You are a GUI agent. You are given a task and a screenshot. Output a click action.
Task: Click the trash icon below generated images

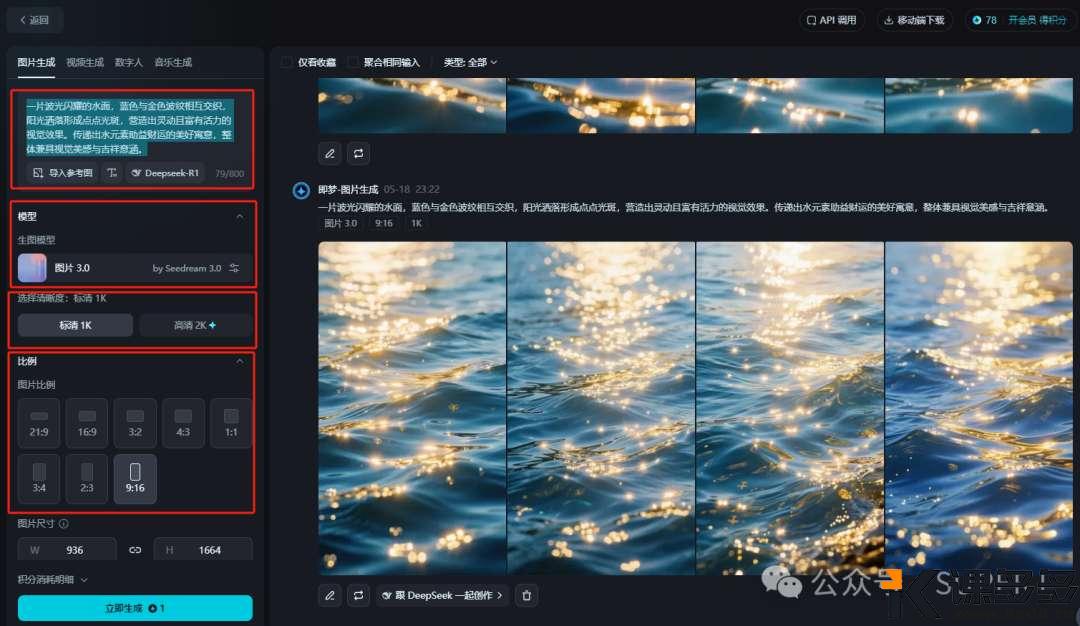click(527, 595)
